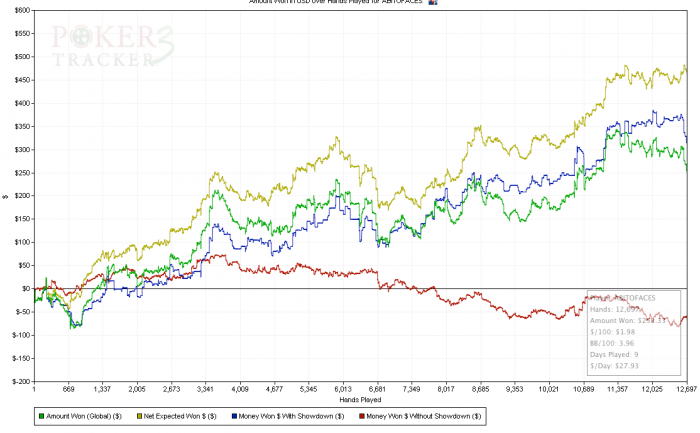700x433 pixels.
Task: Click the '$0' y-axis label
Action: click(26, 289)
